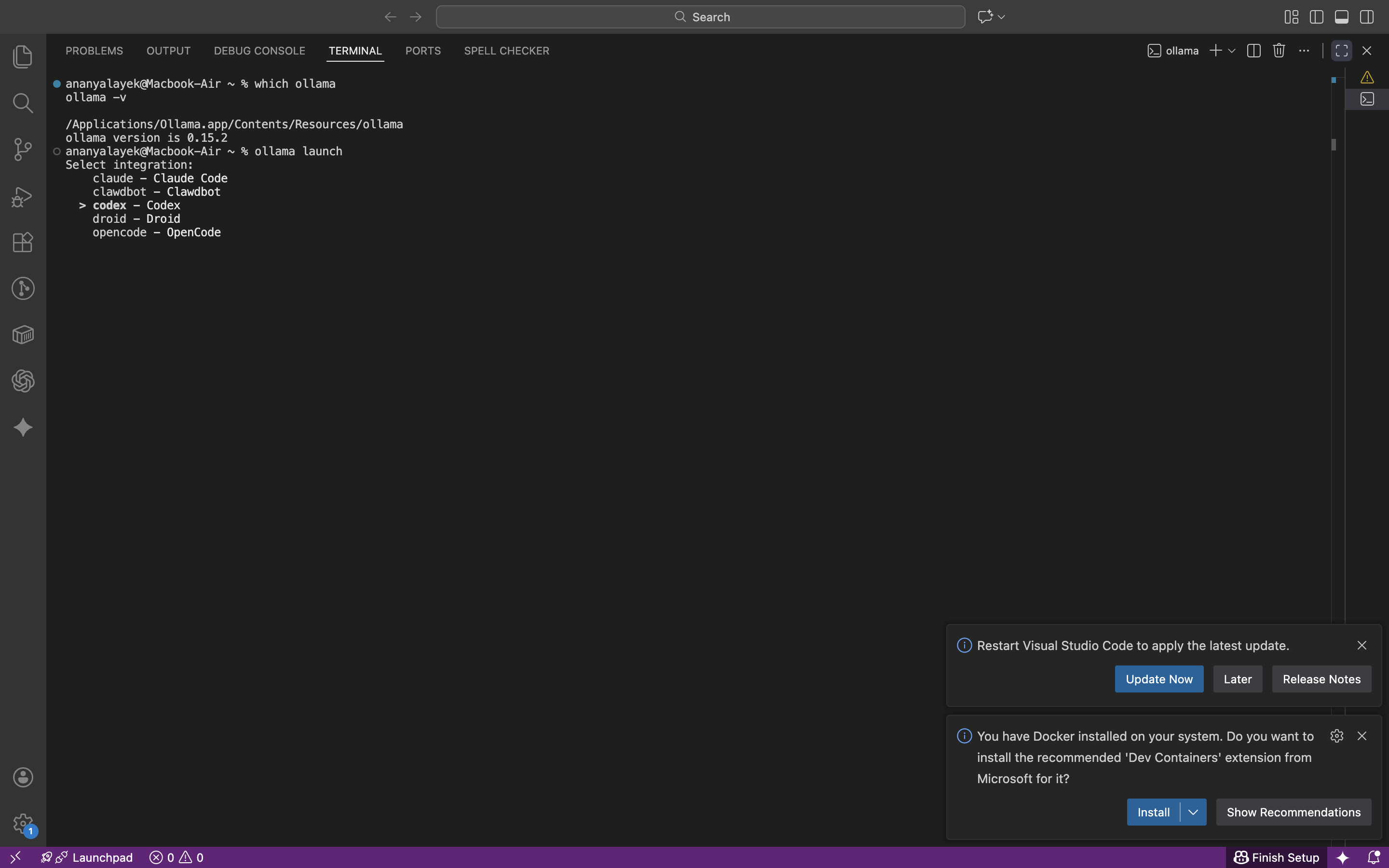
Task: Click the yellow warning triangle terminal entry
Action: click(x=1367, y=77)
